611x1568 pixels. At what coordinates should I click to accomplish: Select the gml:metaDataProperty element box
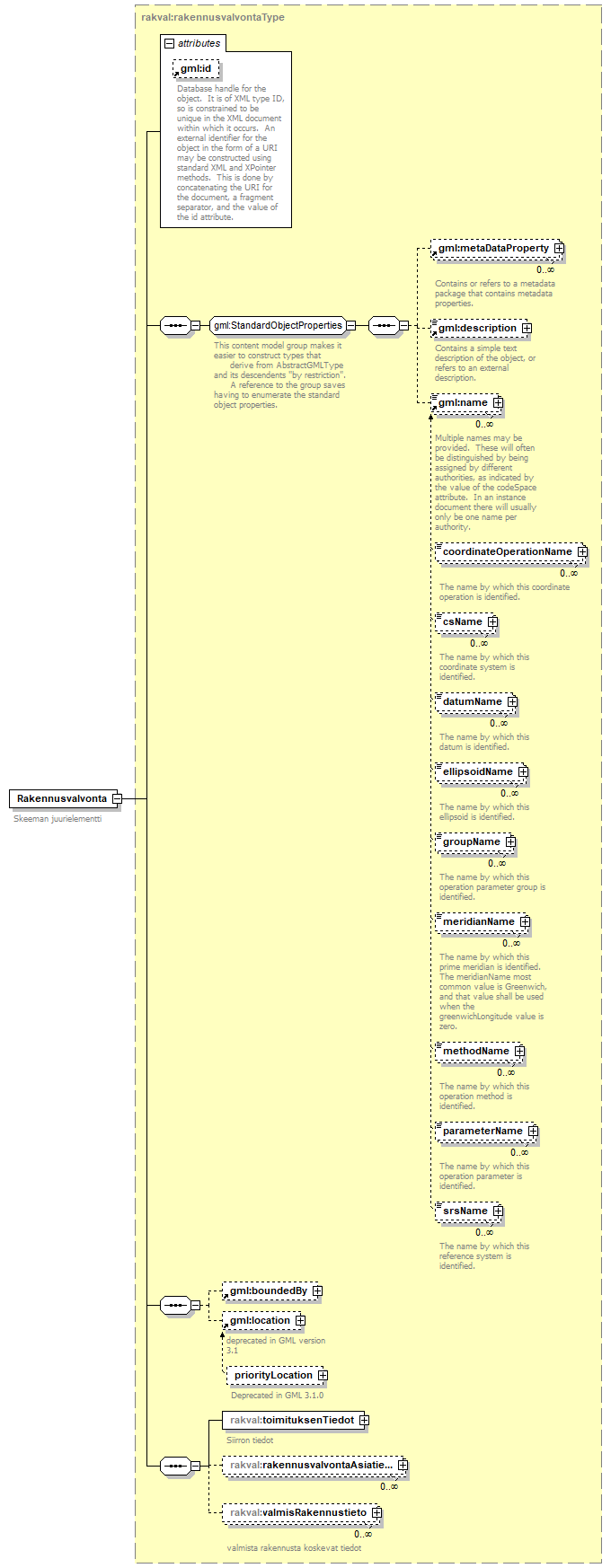pos(494,248)
